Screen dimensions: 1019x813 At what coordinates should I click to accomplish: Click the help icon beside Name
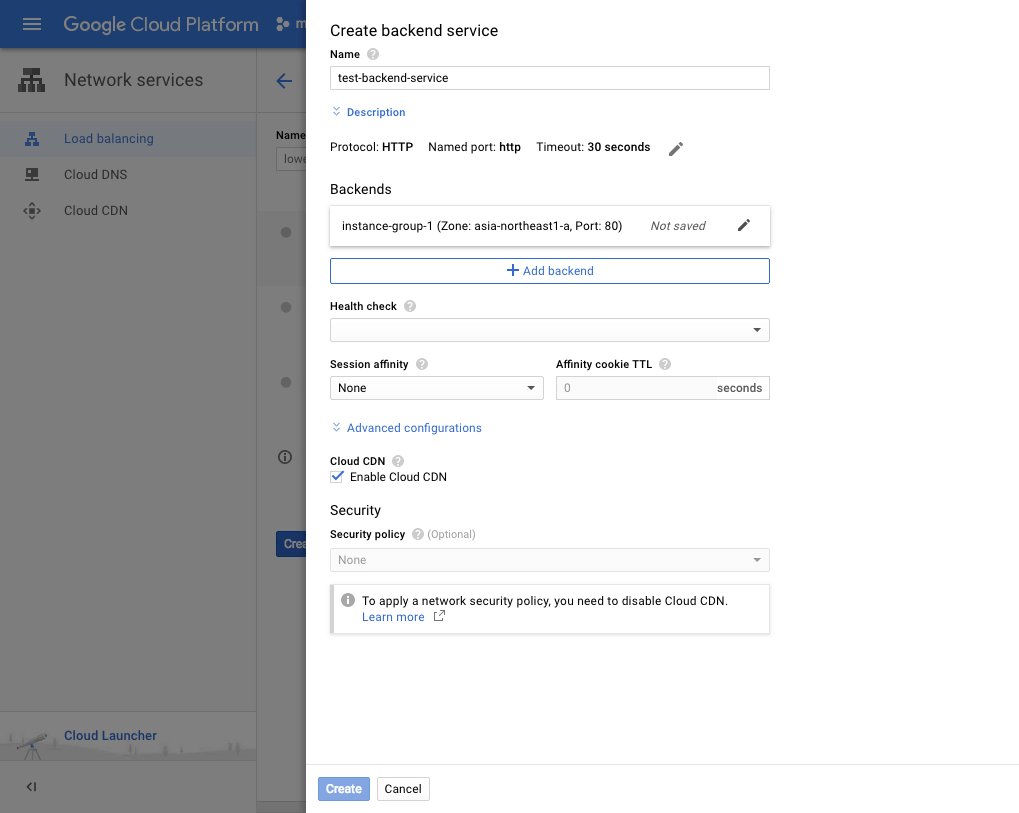pos(373,54)
